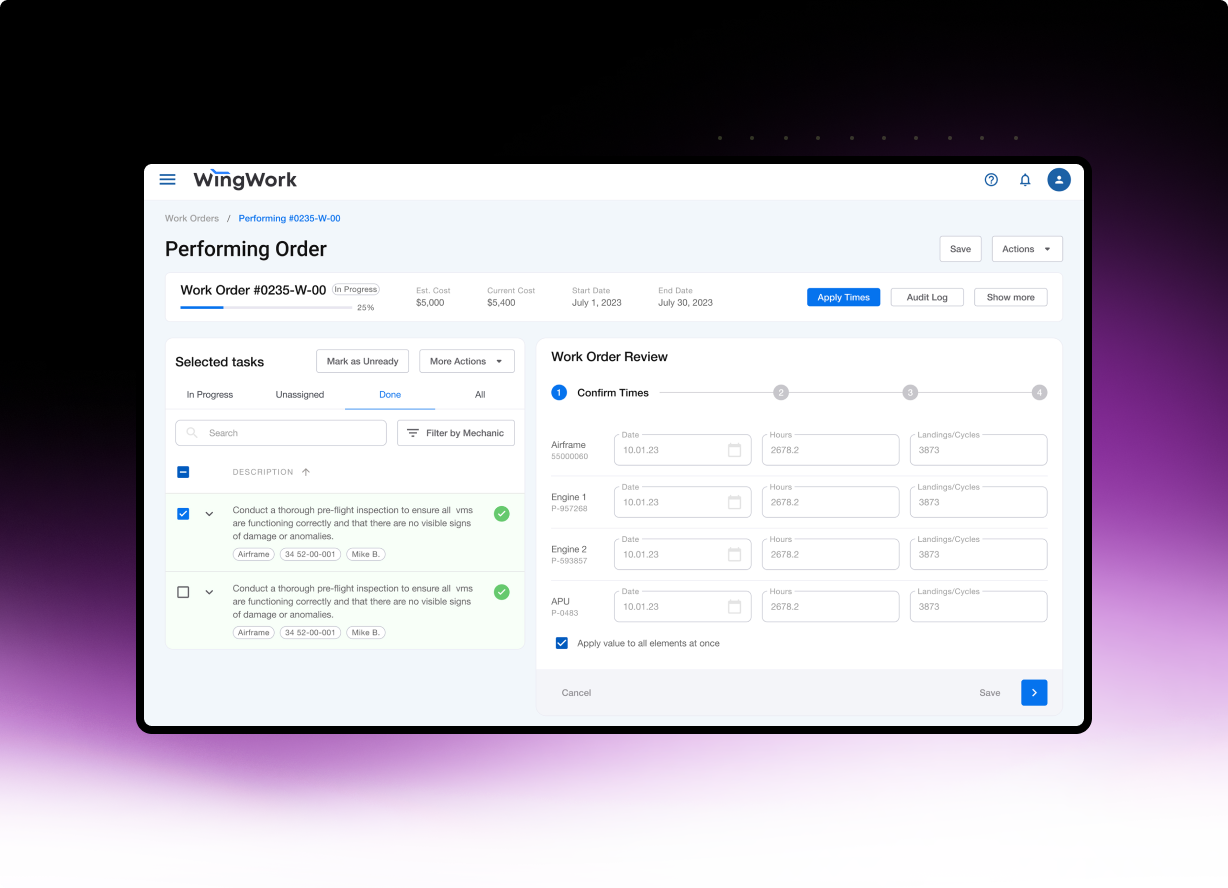Check the second task's checkbox

(x=183, y=592)
